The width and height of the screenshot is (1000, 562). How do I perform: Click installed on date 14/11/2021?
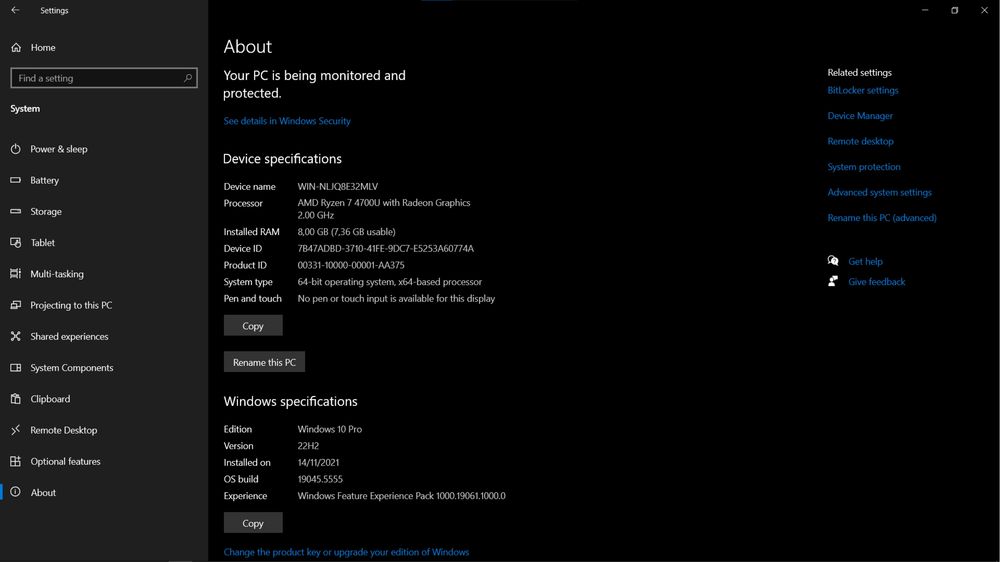click(318, 462)
